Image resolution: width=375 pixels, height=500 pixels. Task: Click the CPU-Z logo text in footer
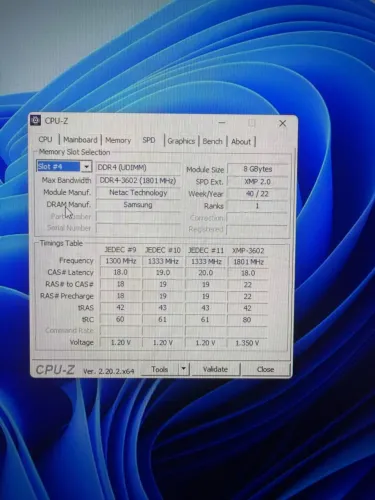55,370
